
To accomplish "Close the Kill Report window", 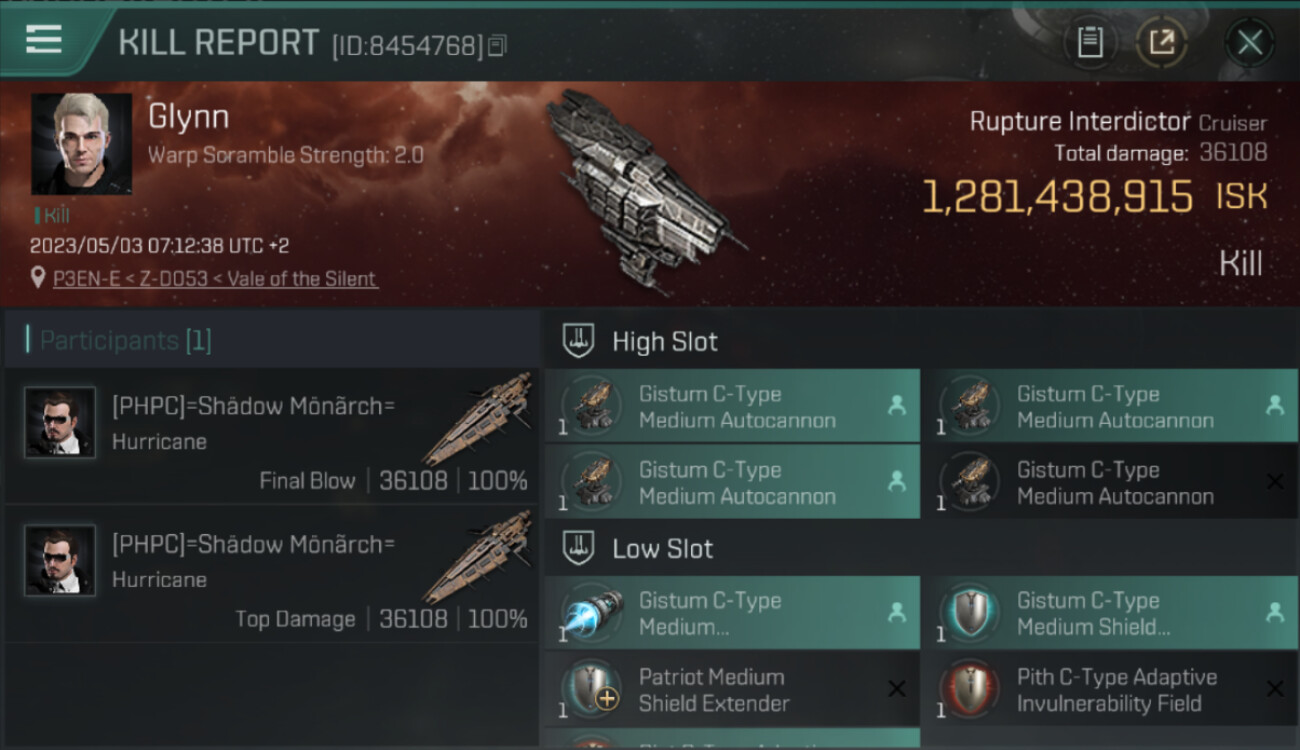I will pyautogui.click(x=1249, y=42).
